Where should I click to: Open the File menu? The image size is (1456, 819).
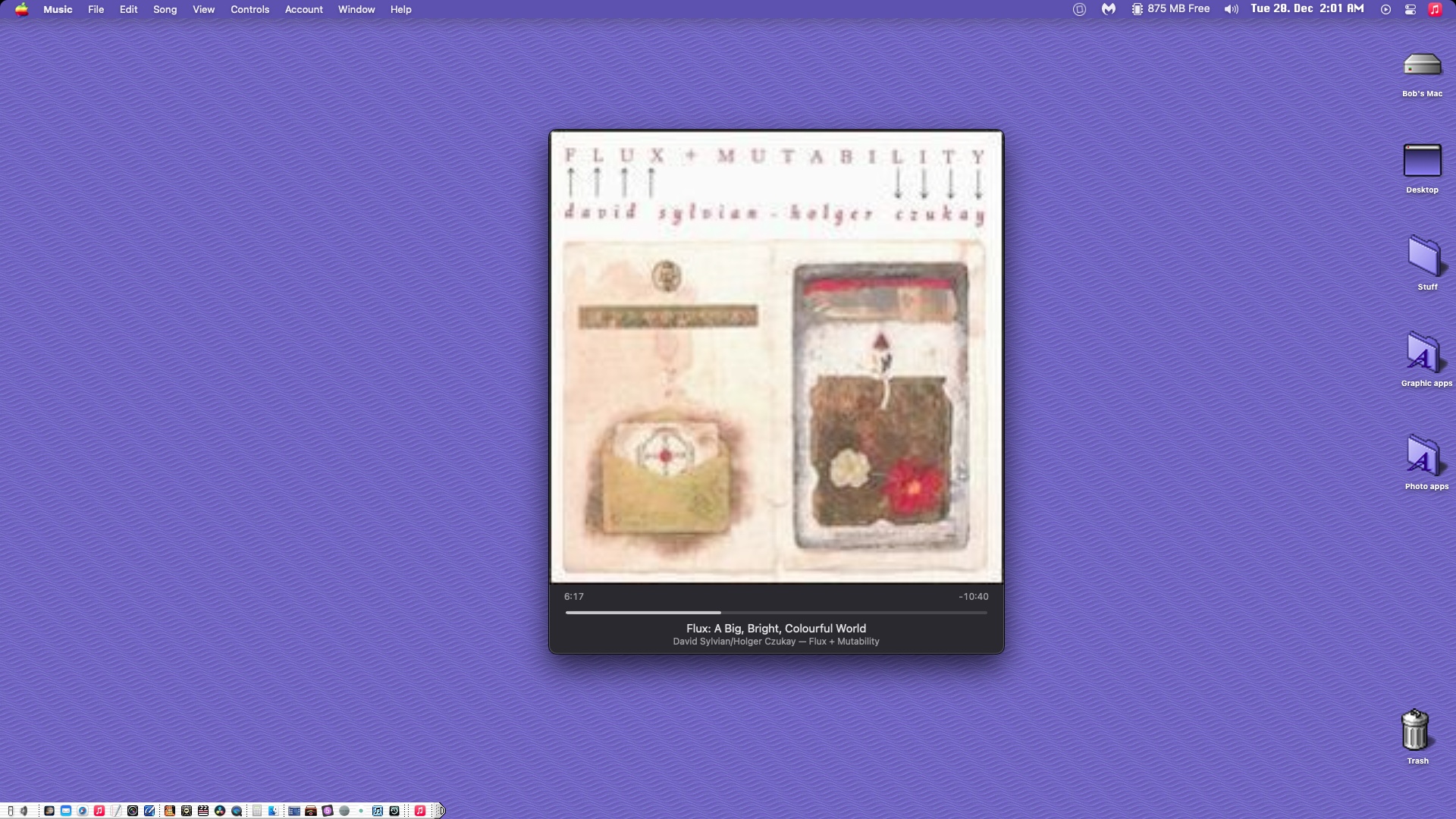pos(96,9)
